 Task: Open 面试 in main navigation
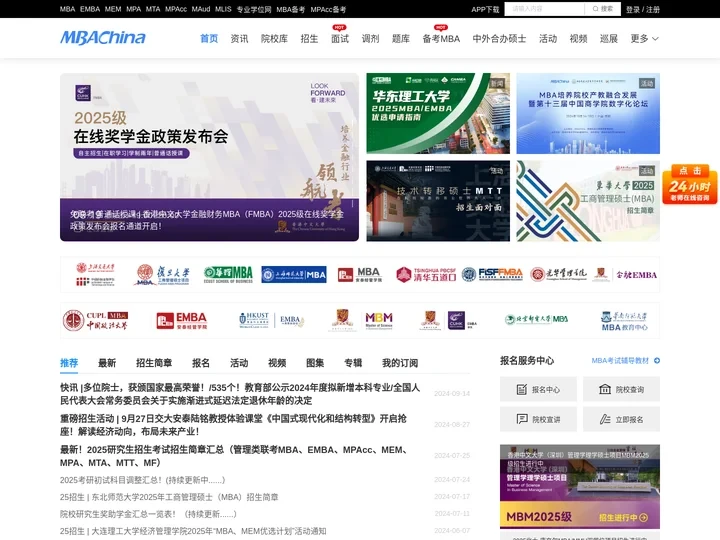[x=340, y=39]
